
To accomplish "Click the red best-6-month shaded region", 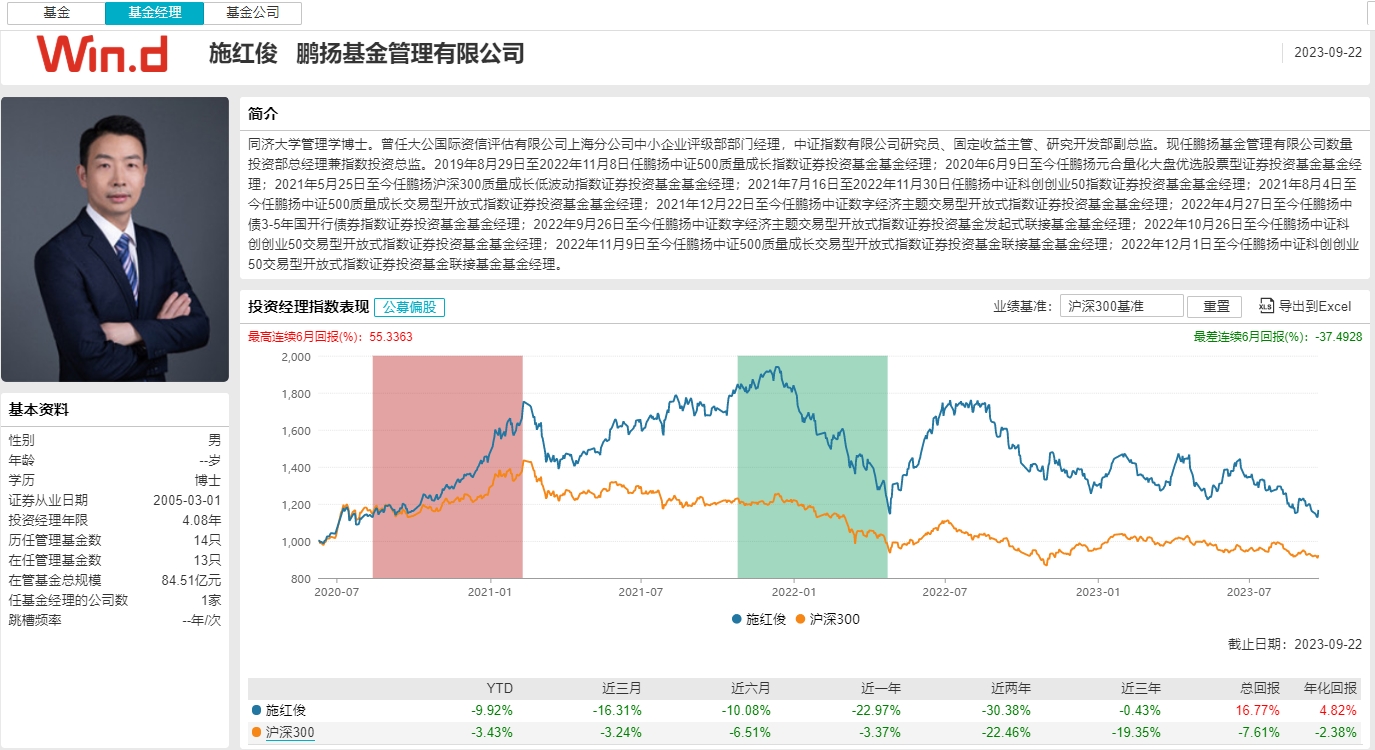I will [x=447, y=467].
